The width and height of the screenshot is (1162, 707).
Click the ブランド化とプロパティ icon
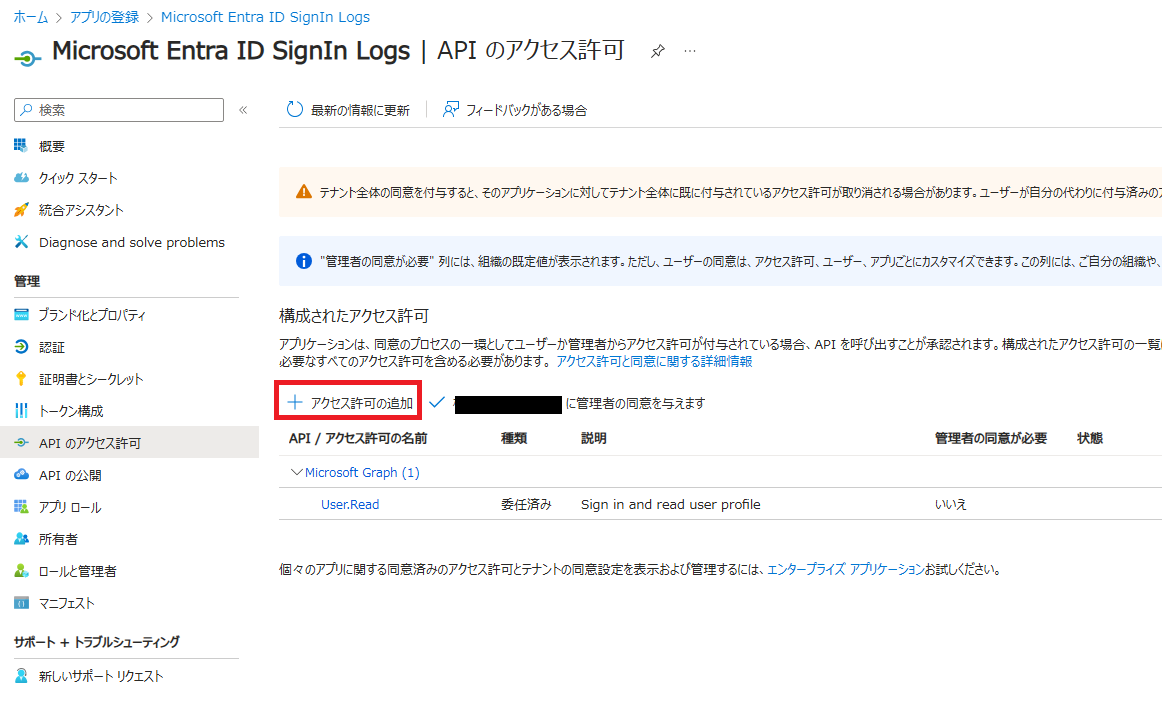21,314
